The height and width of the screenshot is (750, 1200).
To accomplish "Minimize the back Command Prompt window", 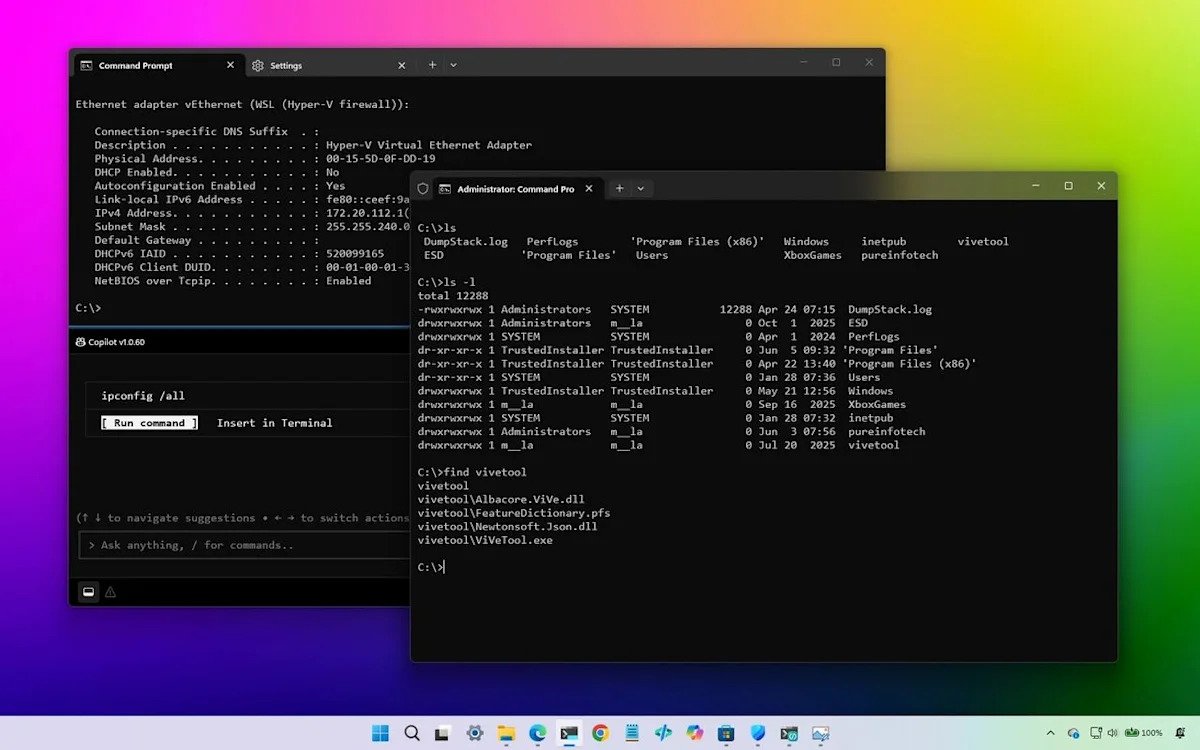I will [x=803, y=62].
